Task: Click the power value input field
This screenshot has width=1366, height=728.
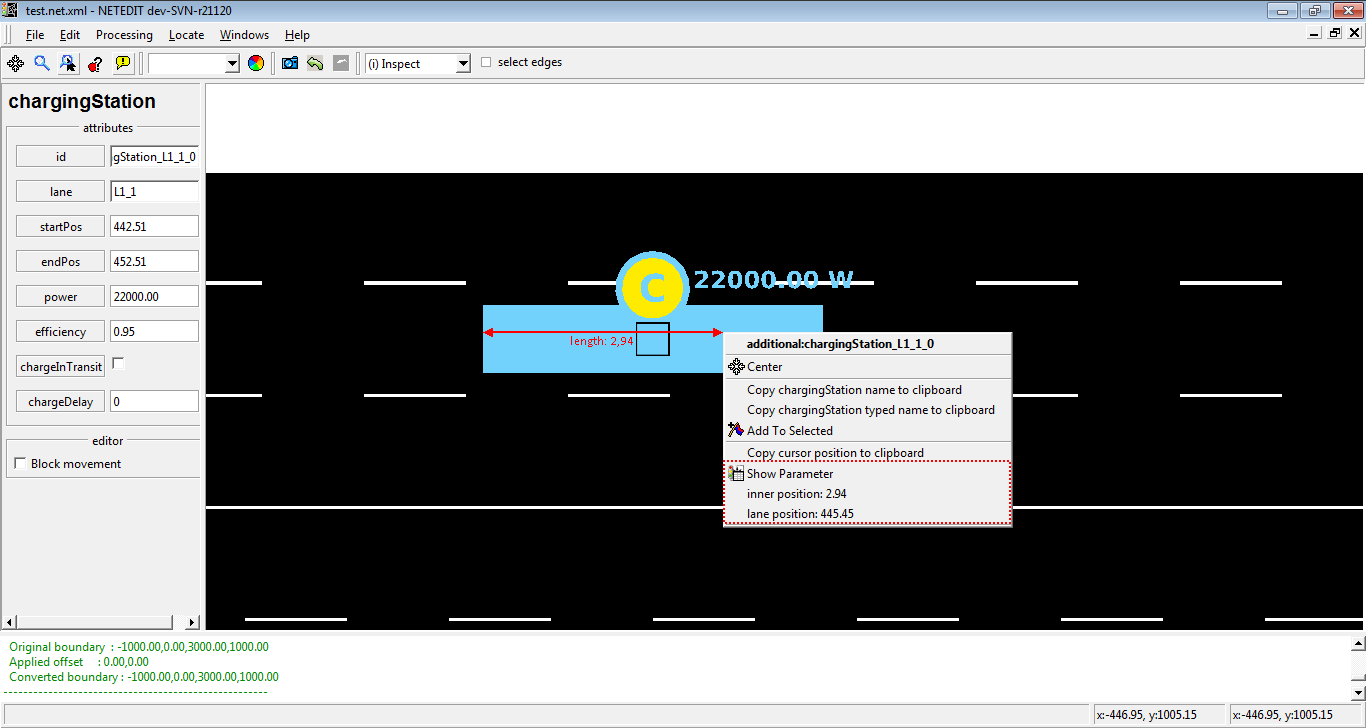Action: pos(154,297)
